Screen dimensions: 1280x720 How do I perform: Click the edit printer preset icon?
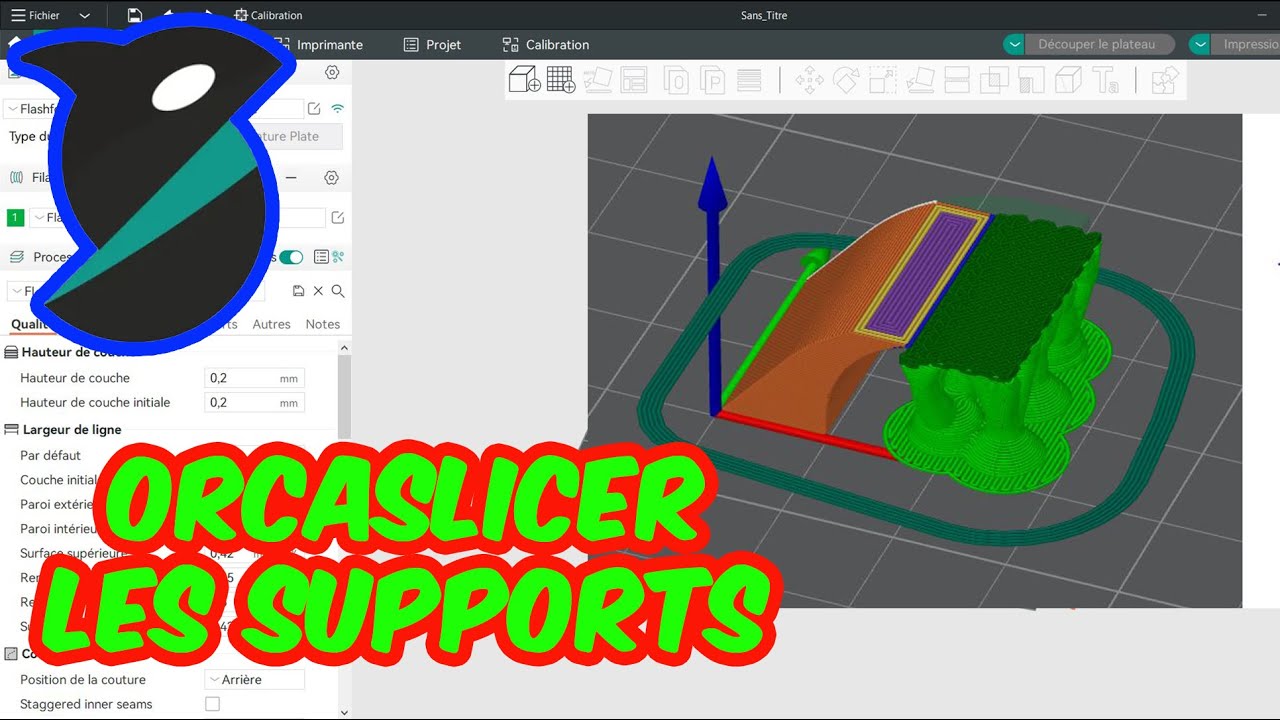(314, 108)
